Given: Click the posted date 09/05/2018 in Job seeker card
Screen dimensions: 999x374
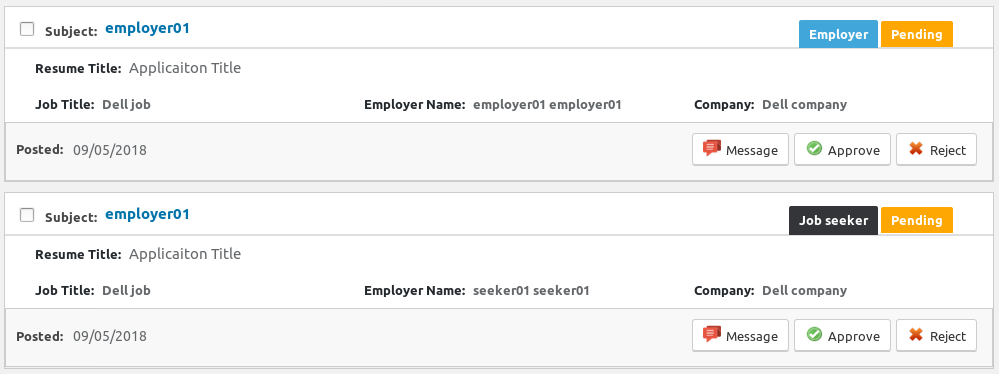Looking at the screenshot, I should coord(110,336).
